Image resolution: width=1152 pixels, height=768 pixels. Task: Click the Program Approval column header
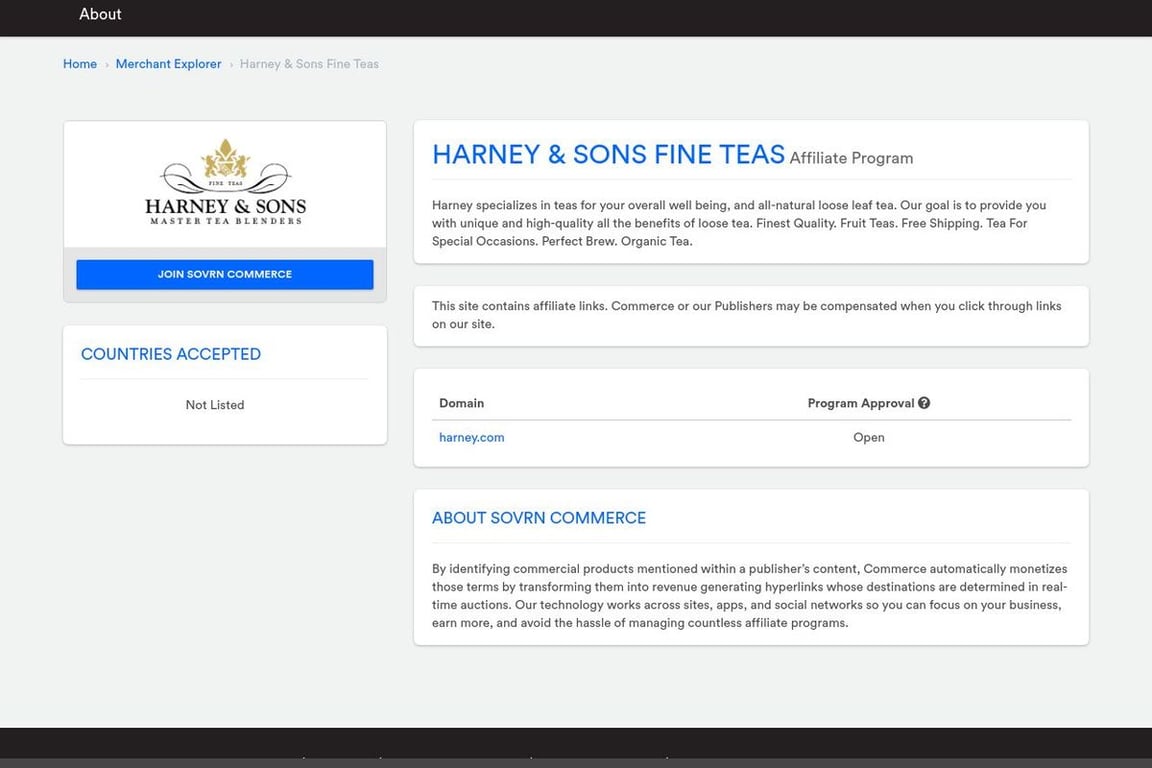[861, 403]
